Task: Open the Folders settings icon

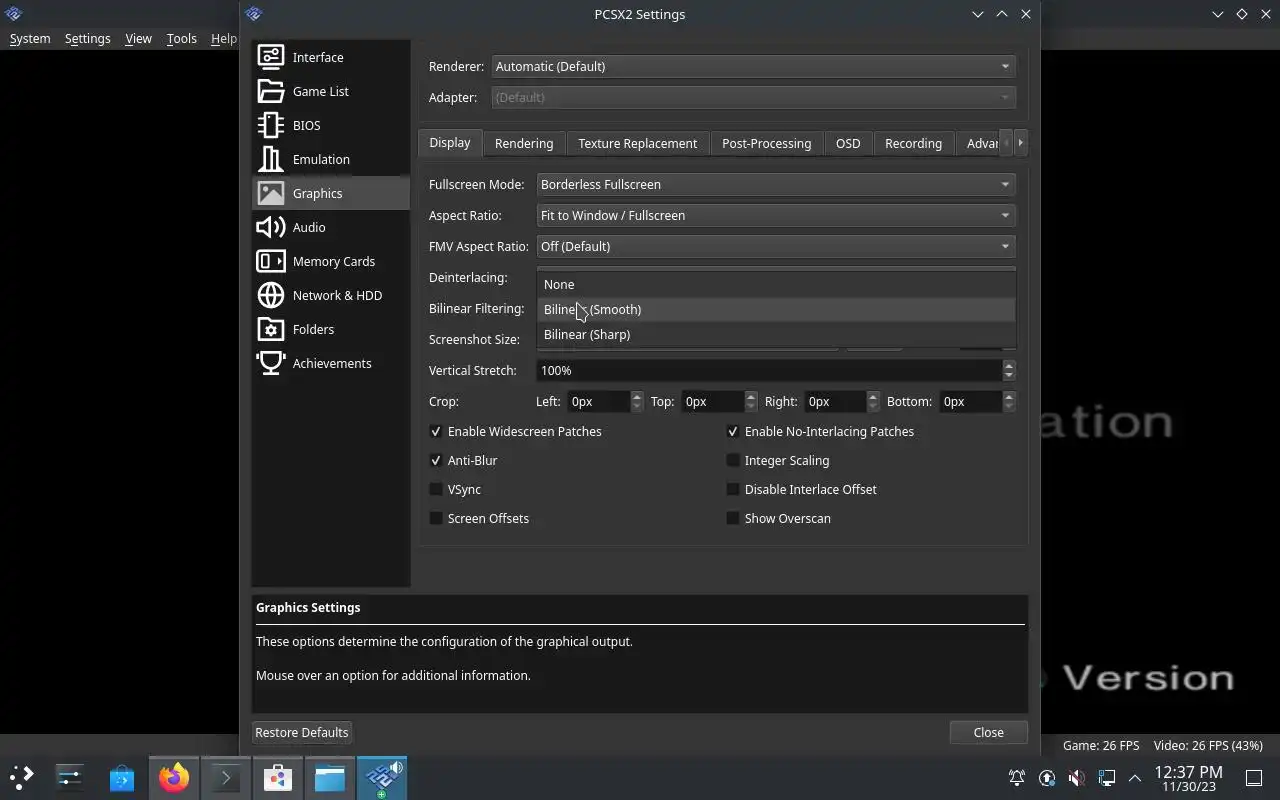Action: [271, 329]
